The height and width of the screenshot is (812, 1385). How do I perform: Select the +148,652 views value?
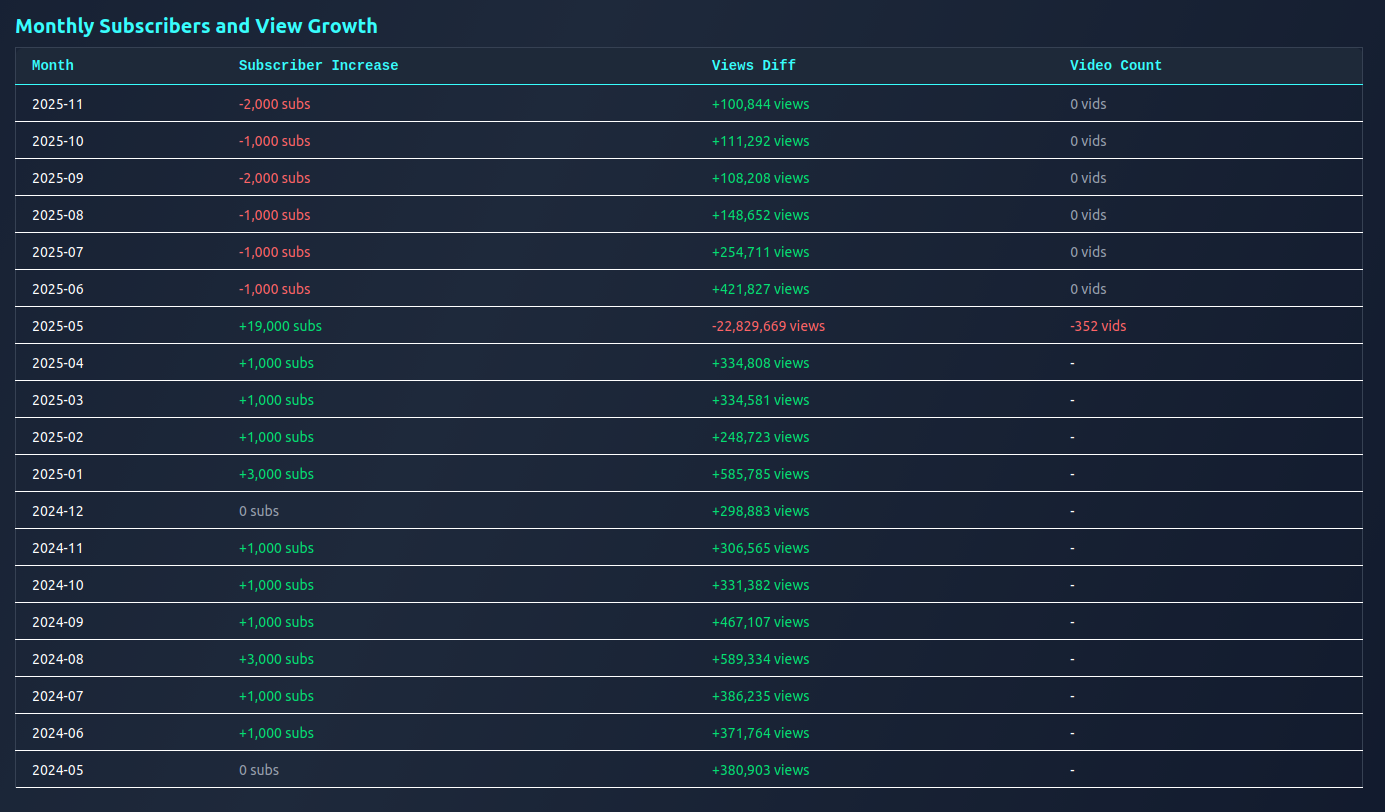[x=761, y=215]
